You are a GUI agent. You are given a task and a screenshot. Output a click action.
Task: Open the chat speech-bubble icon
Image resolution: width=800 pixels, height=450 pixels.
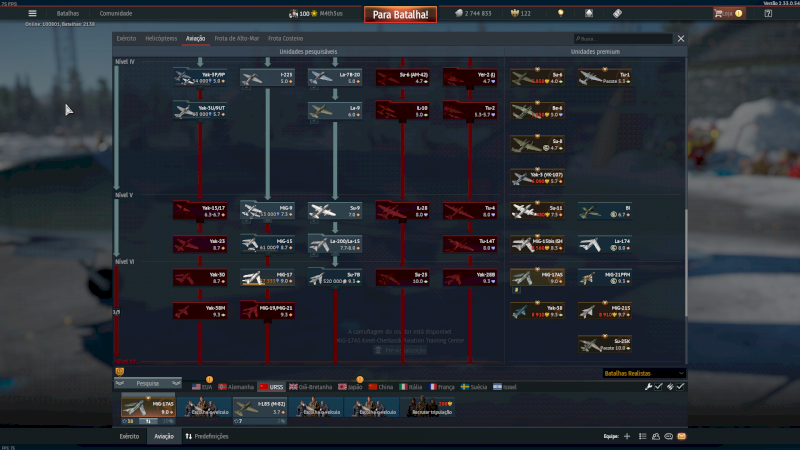[x=669, y=436]
